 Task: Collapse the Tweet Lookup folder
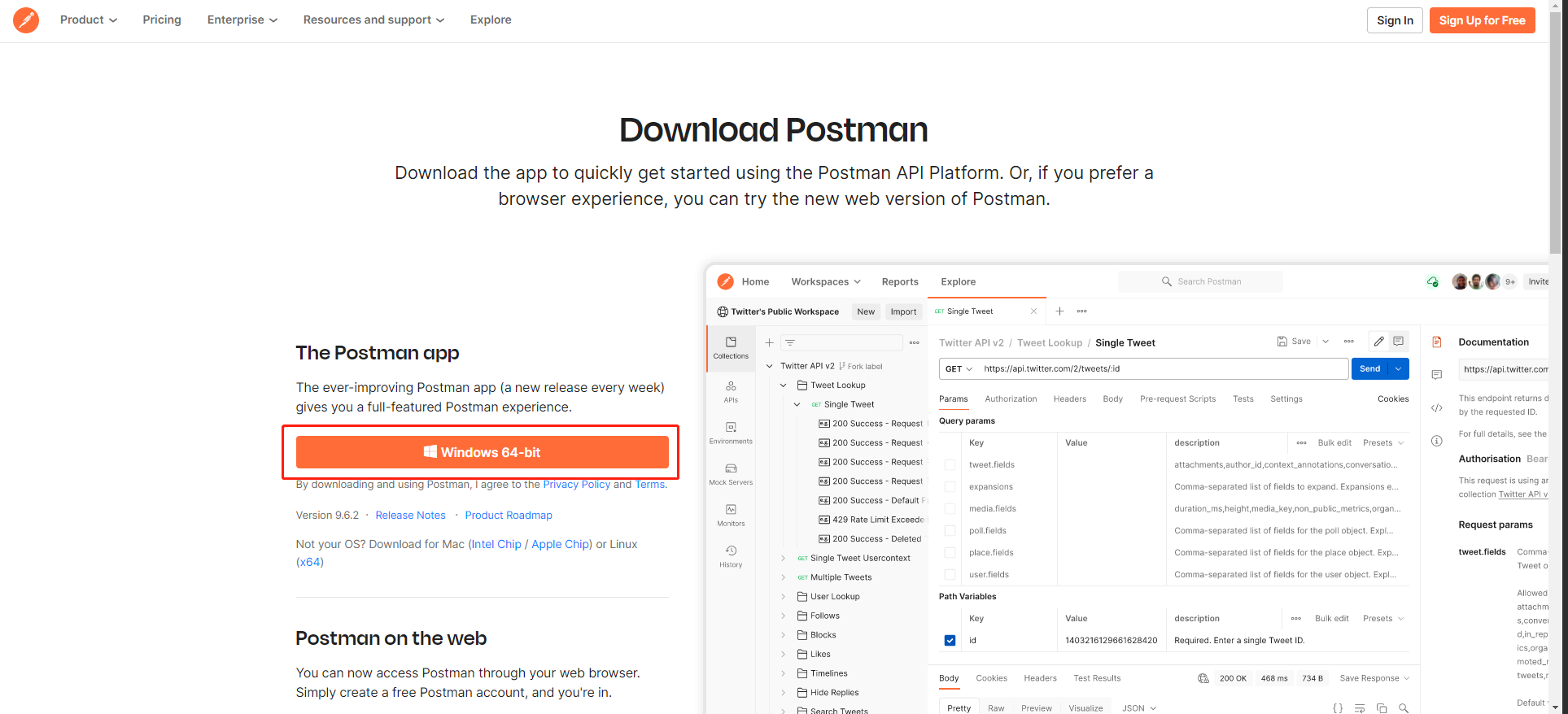click(x=783, y=385)
